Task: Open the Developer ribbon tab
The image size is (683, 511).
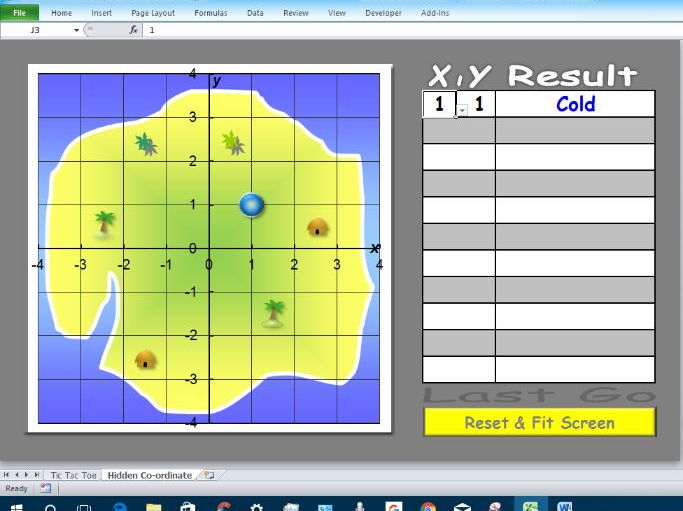Action: point(383,13)
